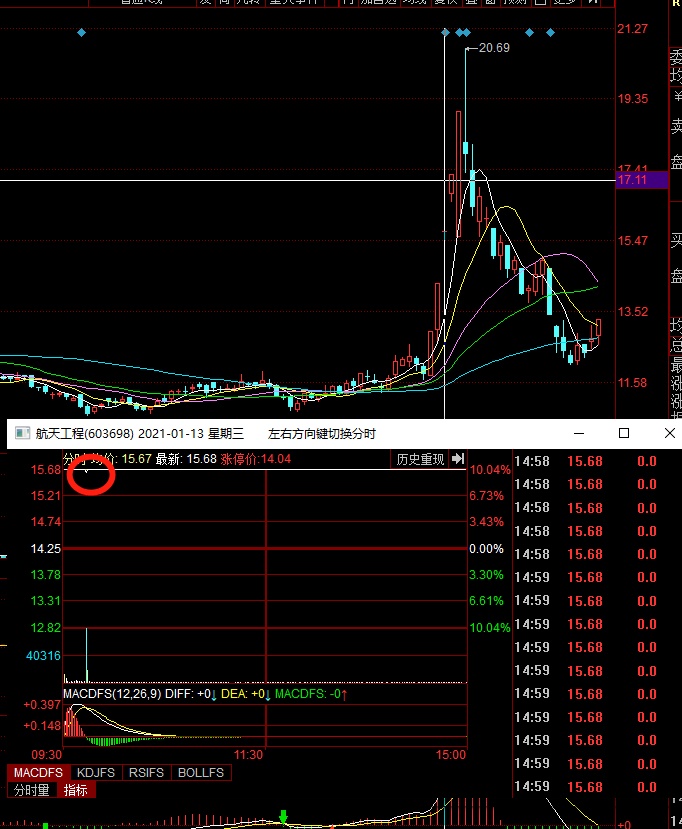Click the green down arrow in bottom chart
Screen dimensions: 682x829
tap(283, 816)
